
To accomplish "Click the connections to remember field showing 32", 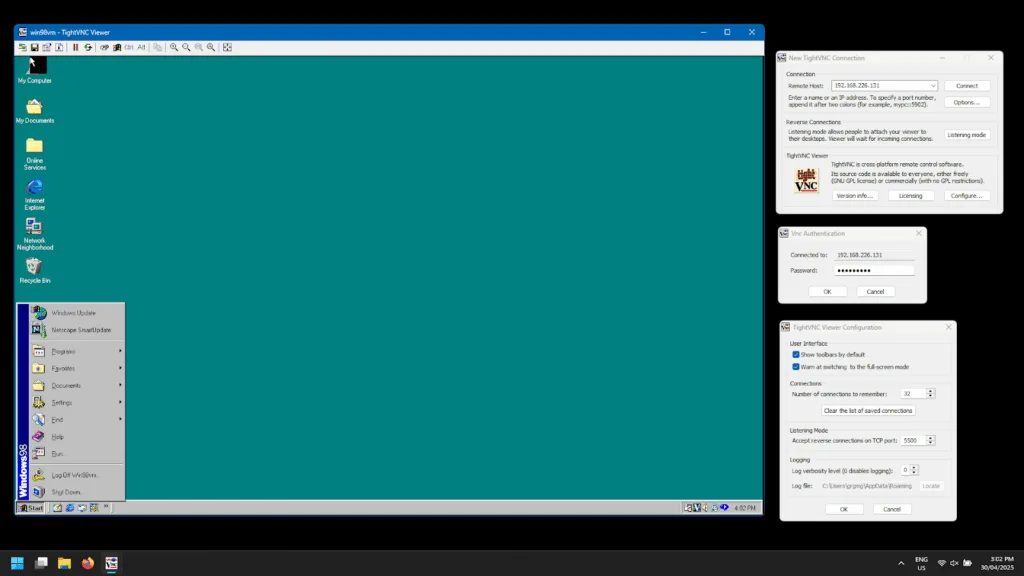I will (913, 394).
